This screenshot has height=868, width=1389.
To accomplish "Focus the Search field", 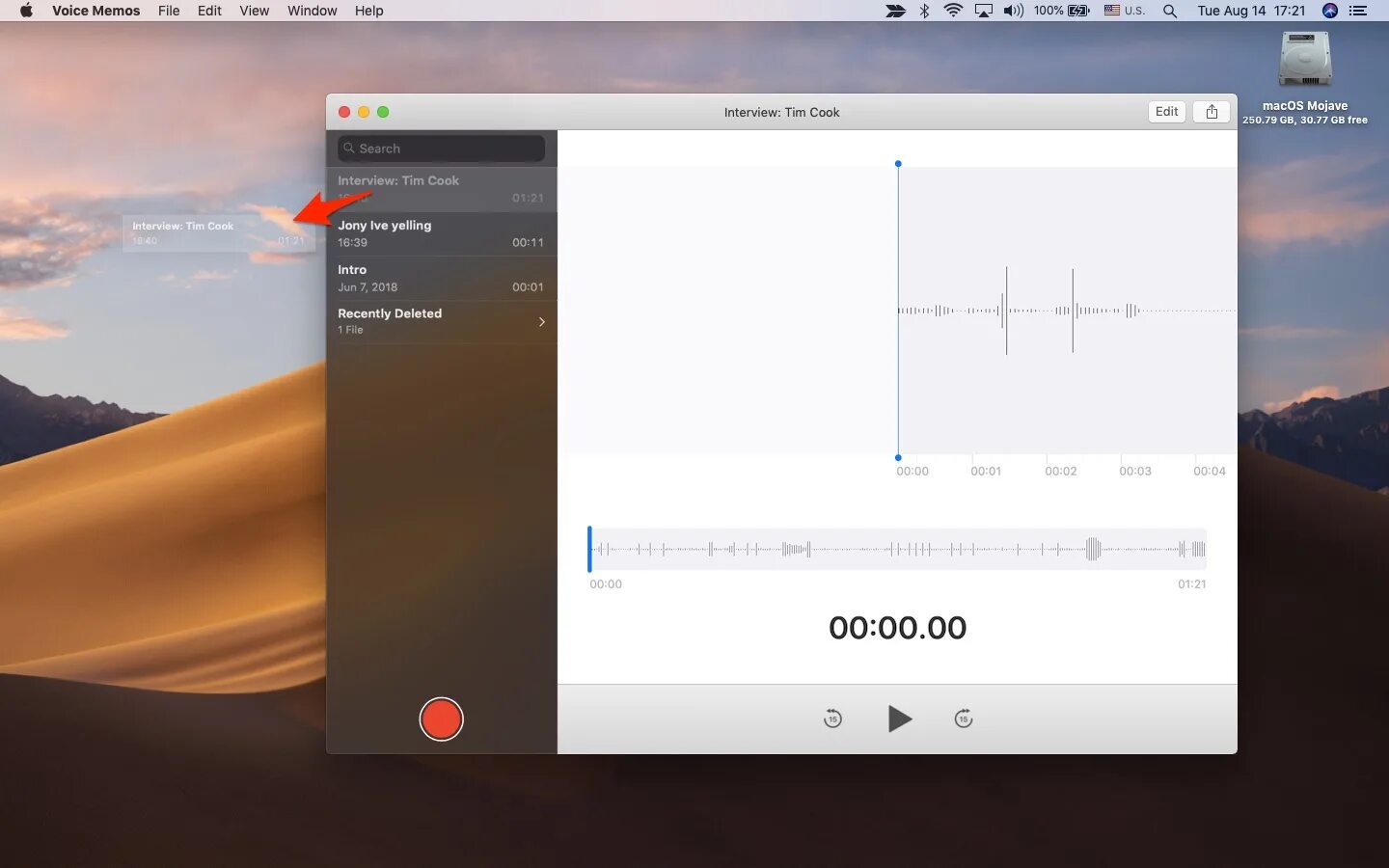I will pos(441,149).
